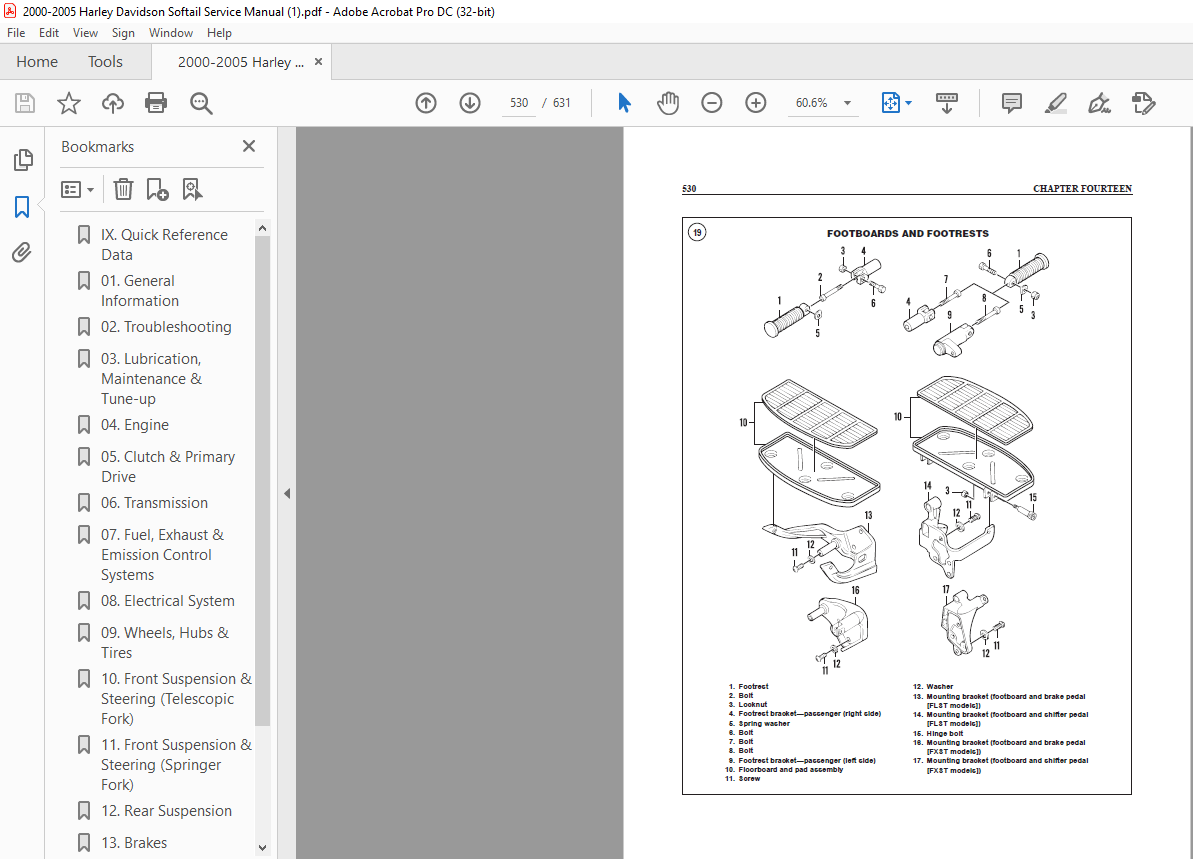This screenshot has height=859, width=1193.
Task: Click the Save file icon
Action: point(25,103)
